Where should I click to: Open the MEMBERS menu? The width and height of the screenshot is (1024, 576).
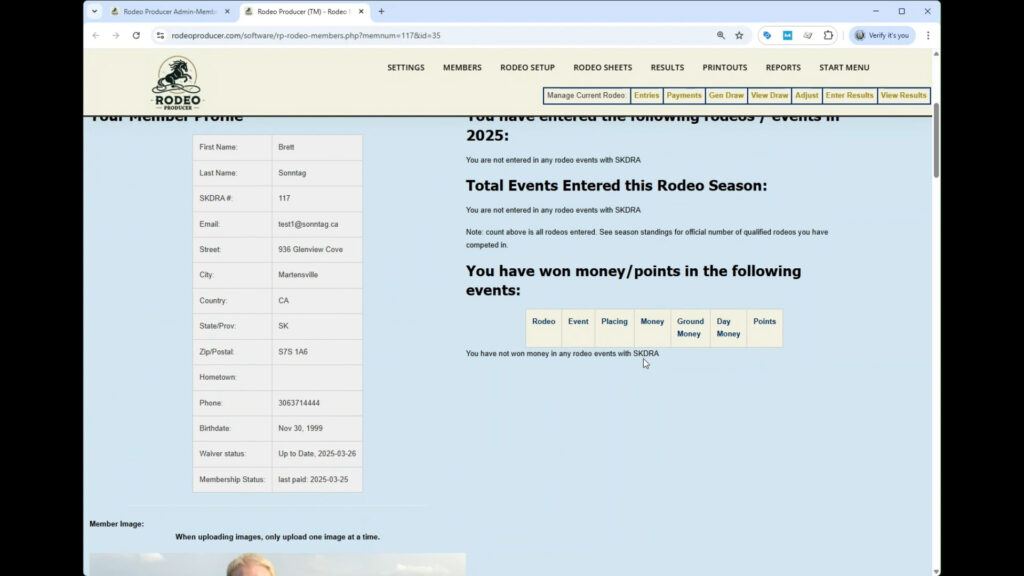pos(462,67)
